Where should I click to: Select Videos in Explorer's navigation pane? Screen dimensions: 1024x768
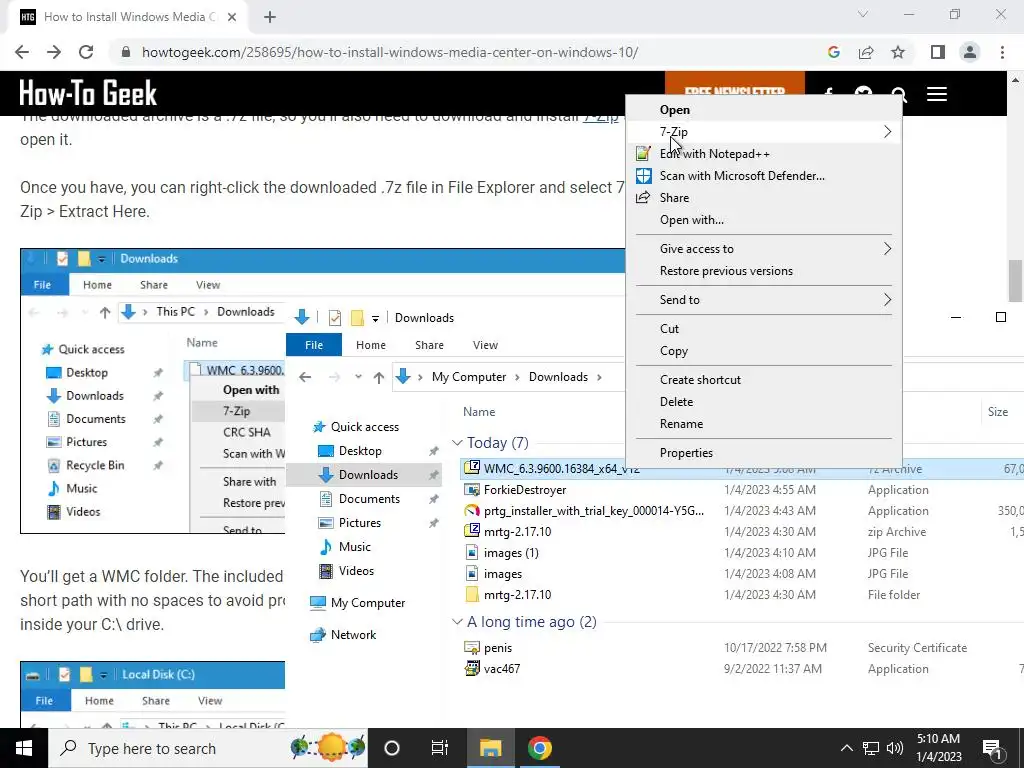point(356,571)
